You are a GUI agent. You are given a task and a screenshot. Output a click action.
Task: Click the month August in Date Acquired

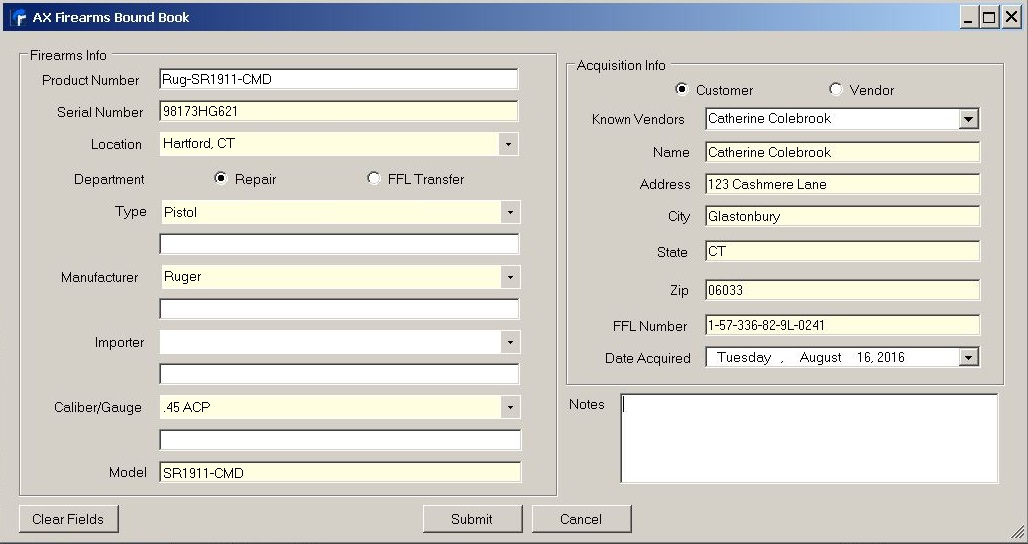click(820, 357)
